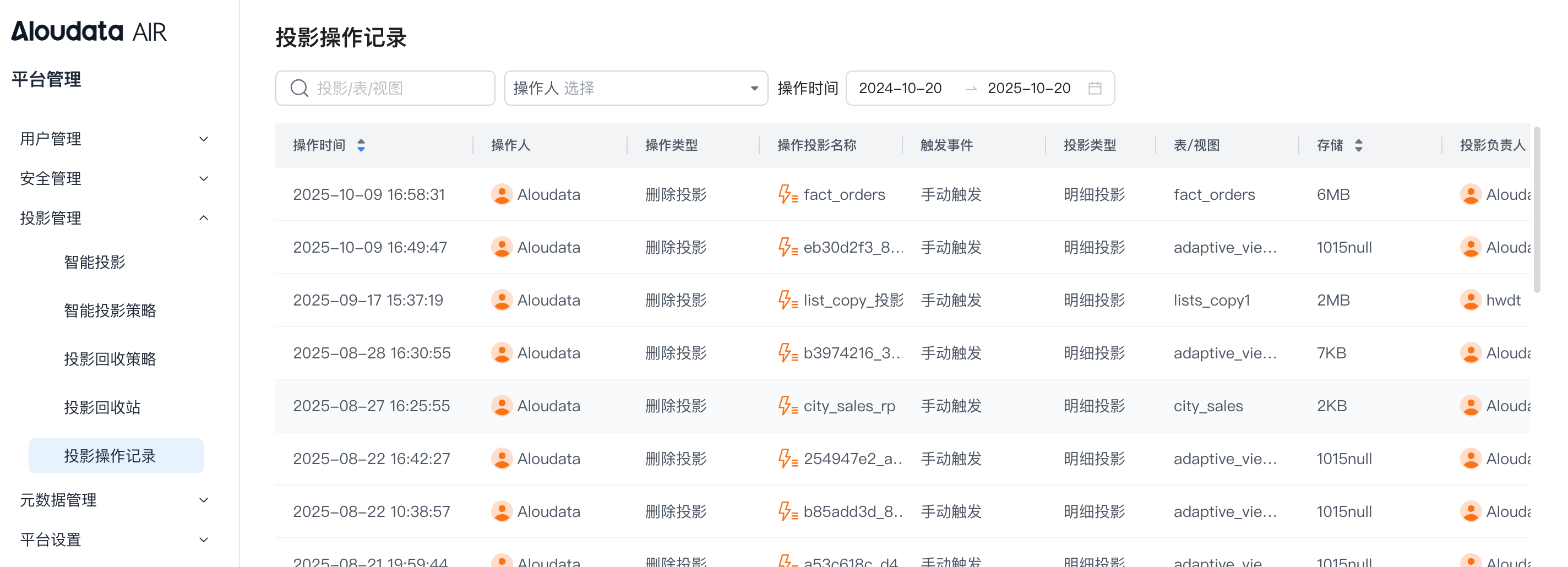
Task: Sort by 操作时间 column arrows
Action: point(361,145)
